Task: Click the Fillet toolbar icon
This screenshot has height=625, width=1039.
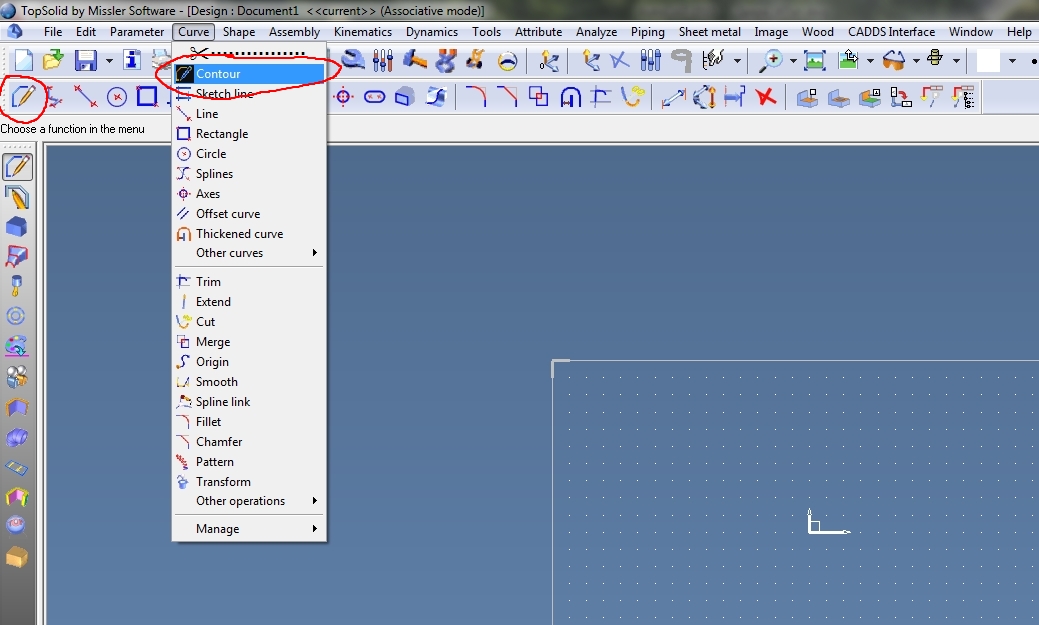Action: (476, 97)
